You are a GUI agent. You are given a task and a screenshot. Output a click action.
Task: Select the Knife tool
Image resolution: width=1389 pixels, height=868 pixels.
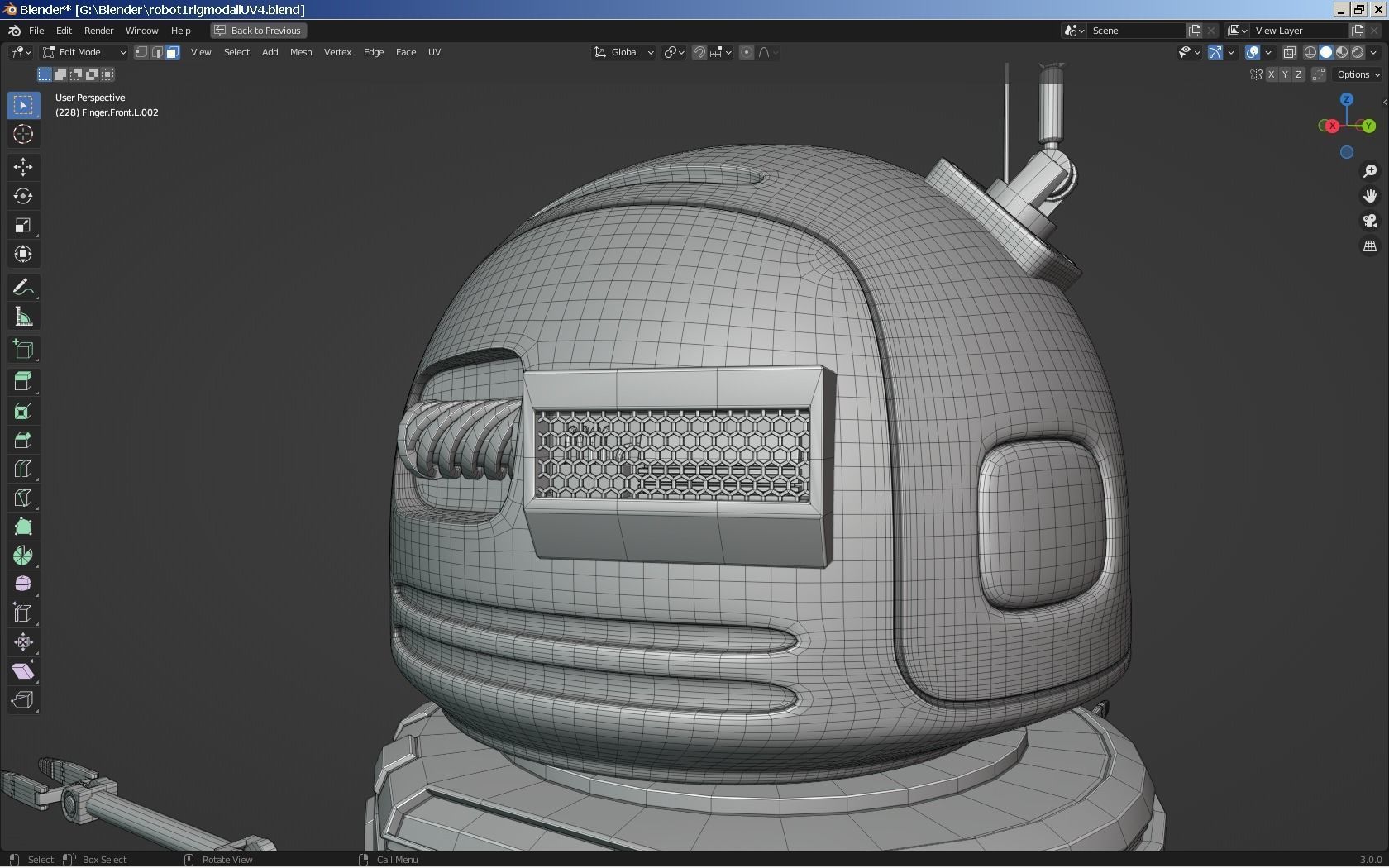(x=23, y=498)
